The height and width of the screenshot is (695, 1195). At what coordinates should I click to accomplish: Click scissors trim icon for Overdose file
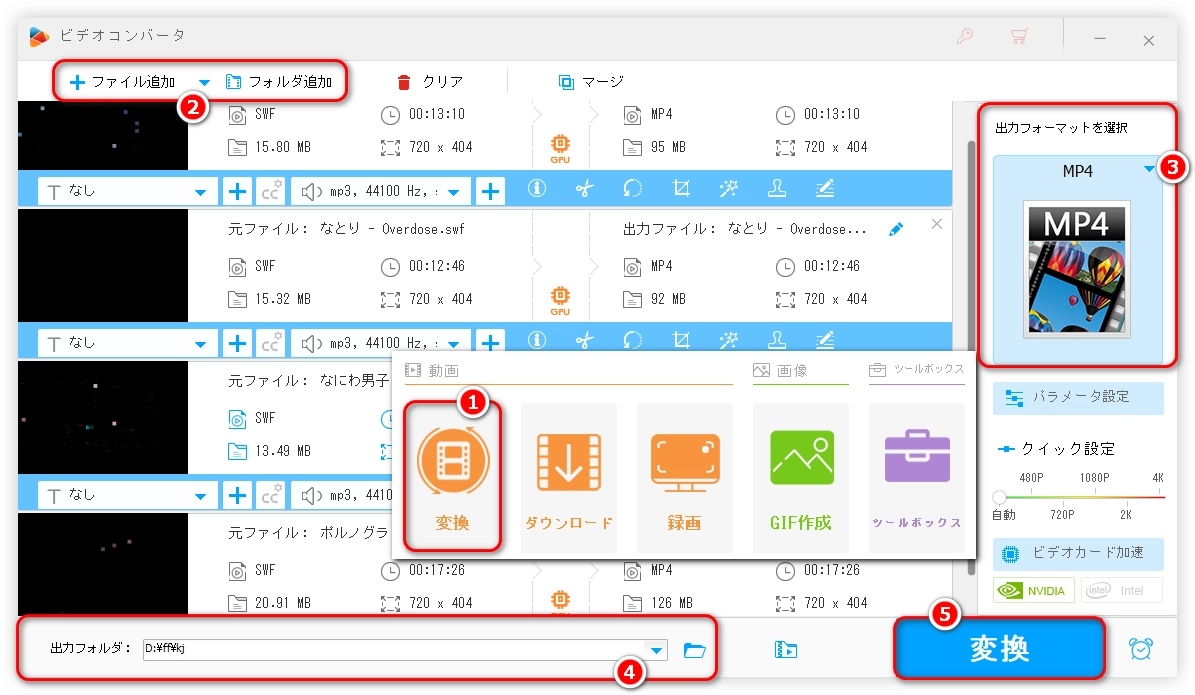pos(584,341)
